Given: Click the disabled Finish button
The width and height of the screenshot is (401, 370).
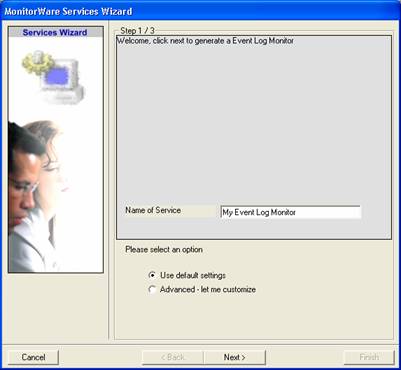Looking at the screenshot, I should pyautogui.click(x=369, y=357).
